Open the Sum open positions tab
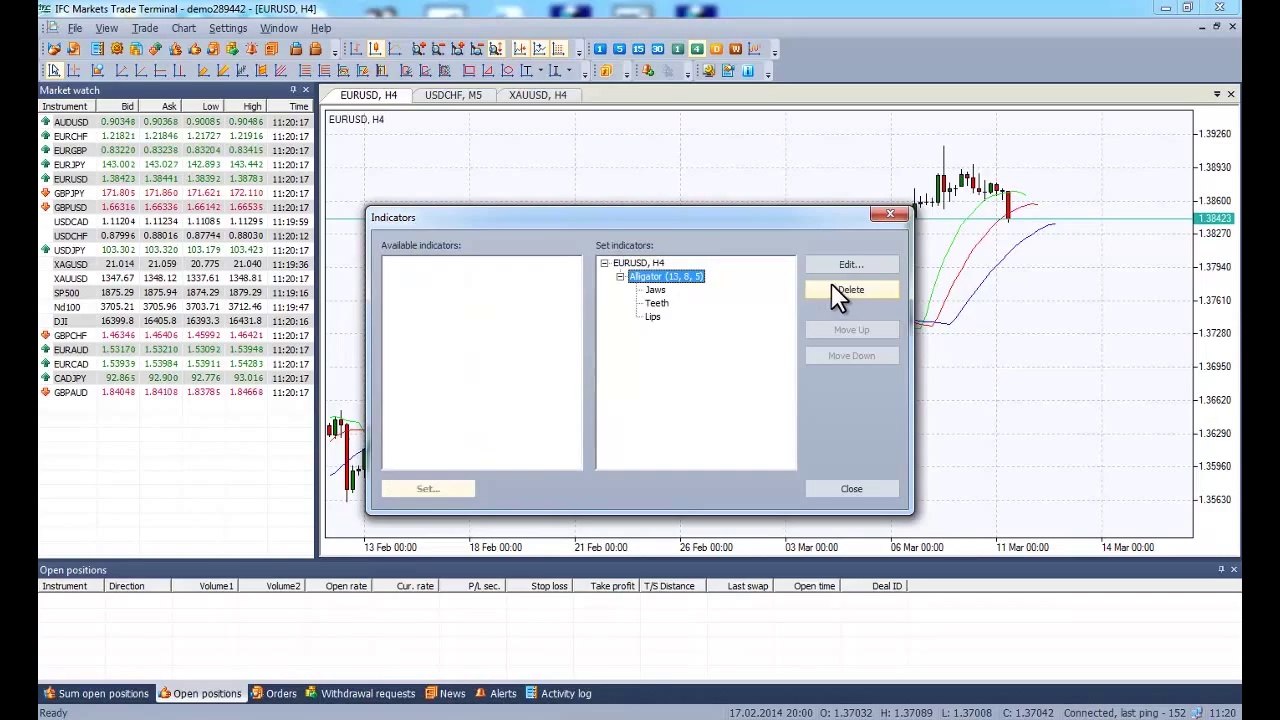This screenshot has height=720, width=1280. tap(96, 693)
